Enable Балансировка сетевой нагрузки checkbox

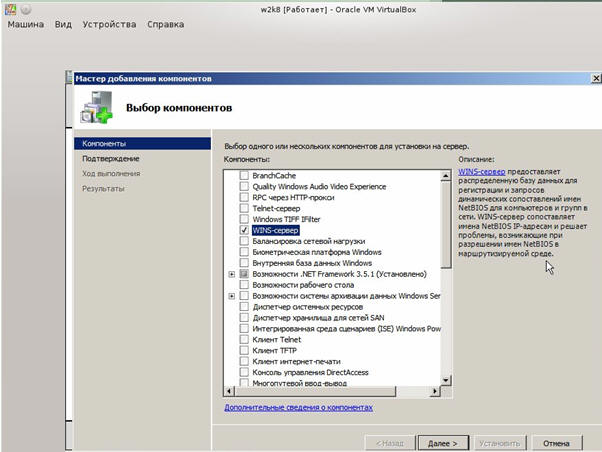coord(244,241)
